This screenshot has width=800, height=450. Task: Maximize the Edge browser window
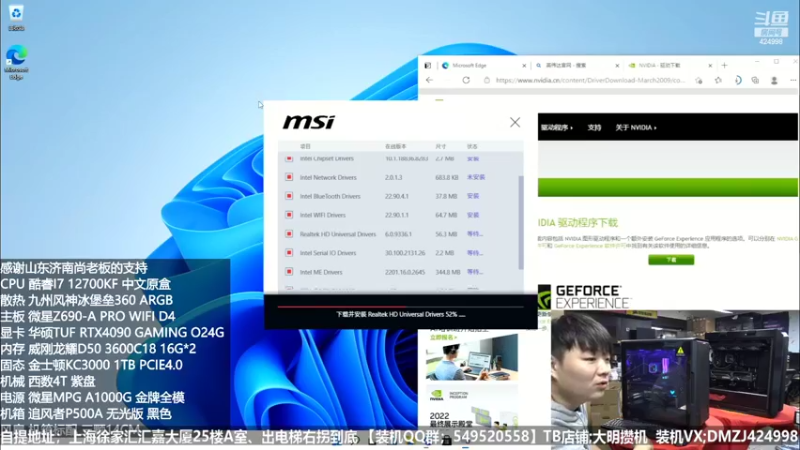click(776, 61)
